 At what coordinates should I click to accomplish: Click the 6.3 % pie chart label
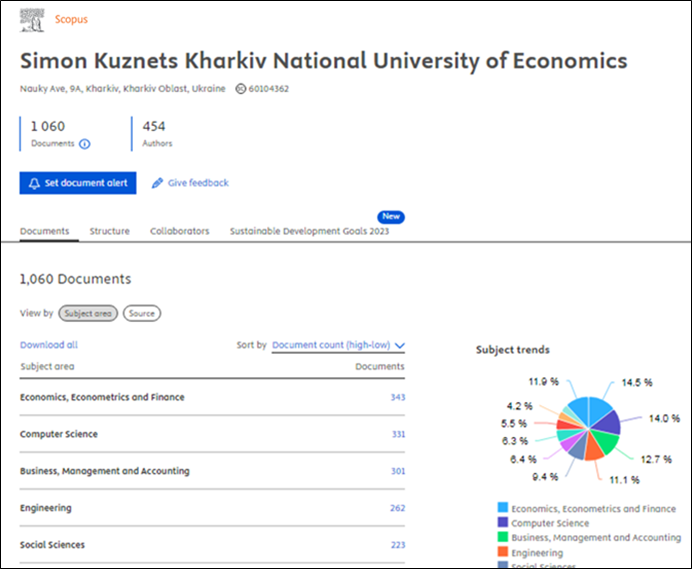coord(515,441)
